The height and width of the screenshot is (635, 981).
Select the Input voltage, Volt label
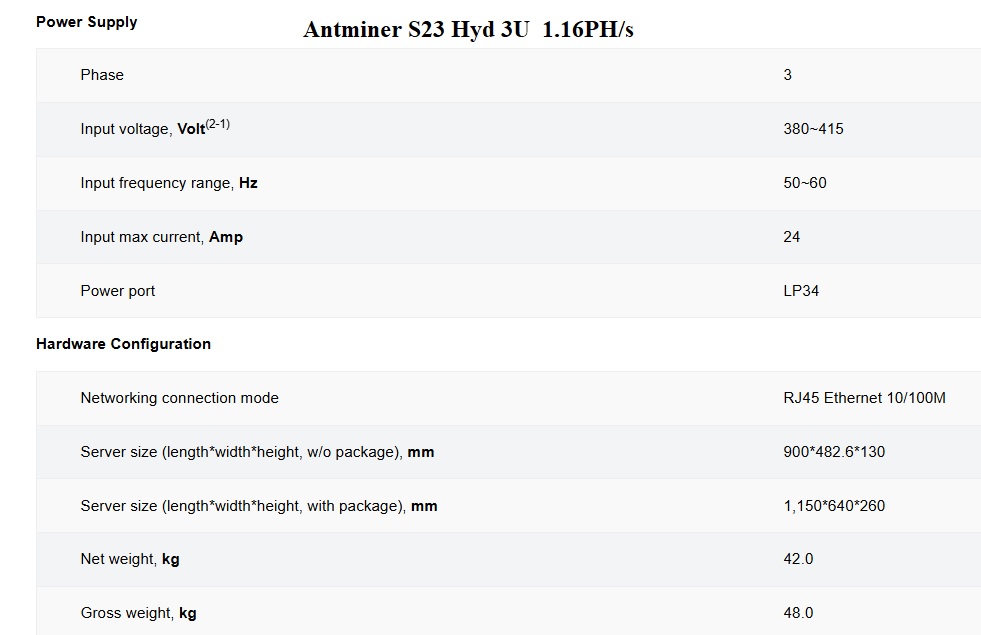[143, 129]
